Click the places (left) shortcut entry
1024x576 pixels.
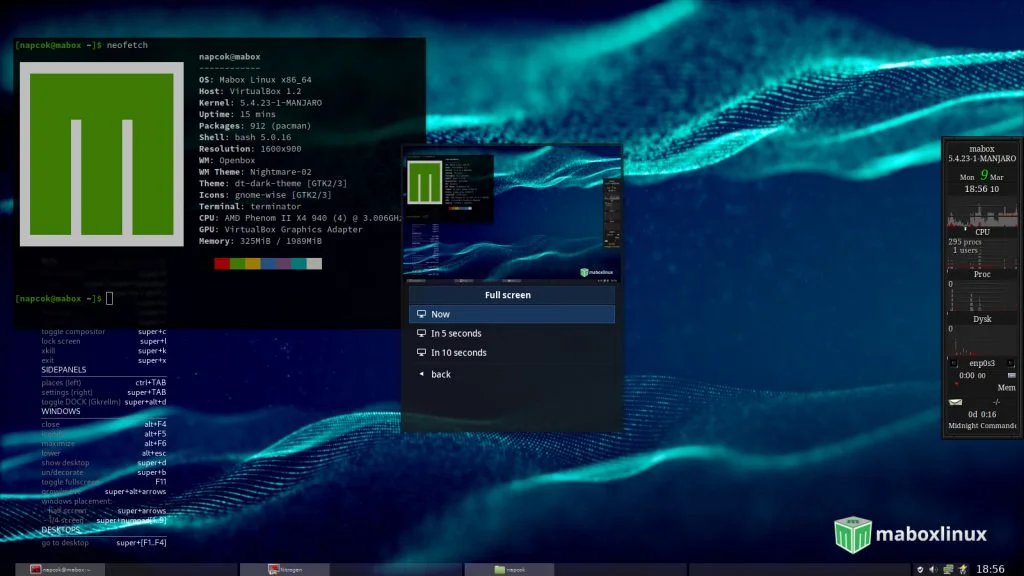[104, 383]
